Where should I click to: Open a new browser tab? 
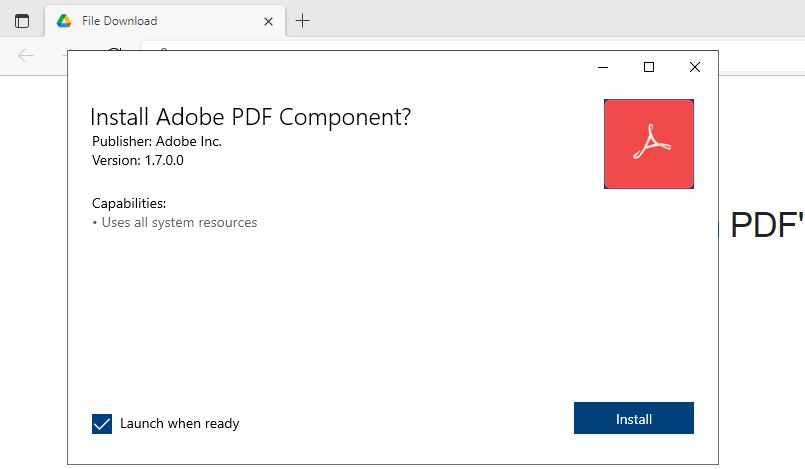coord(302,21)
